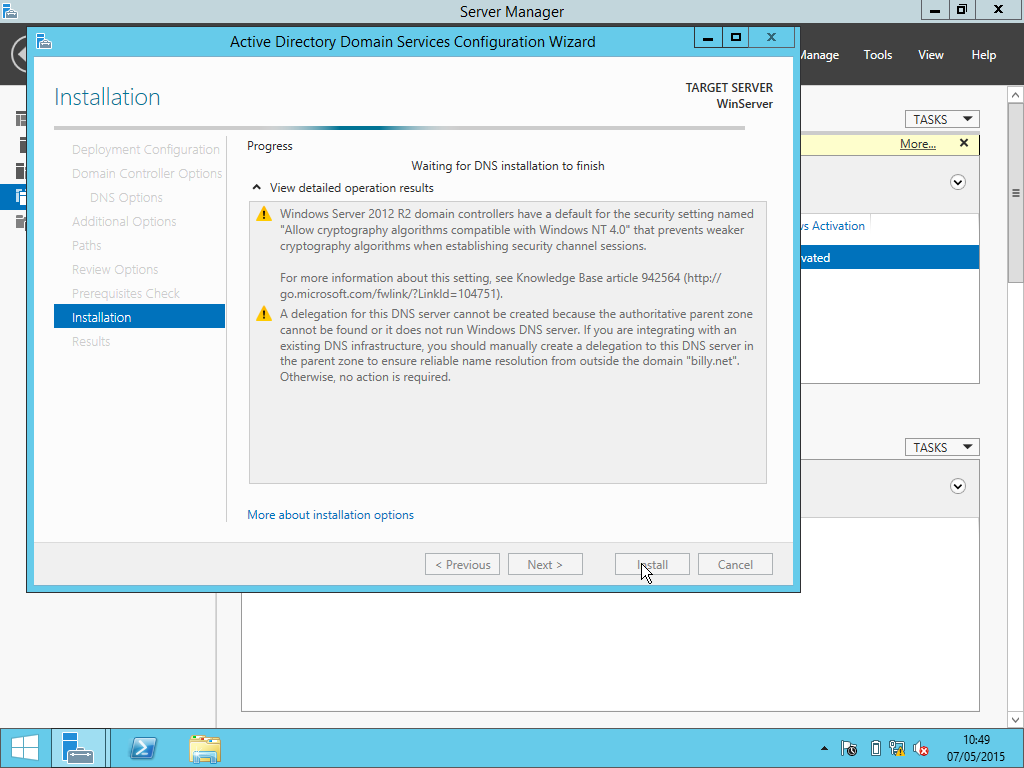Image resolution: width=1024 pixels, height=768 pixels.
Task: Dismiss the yellow notification bar
Action: coord(964,143)
